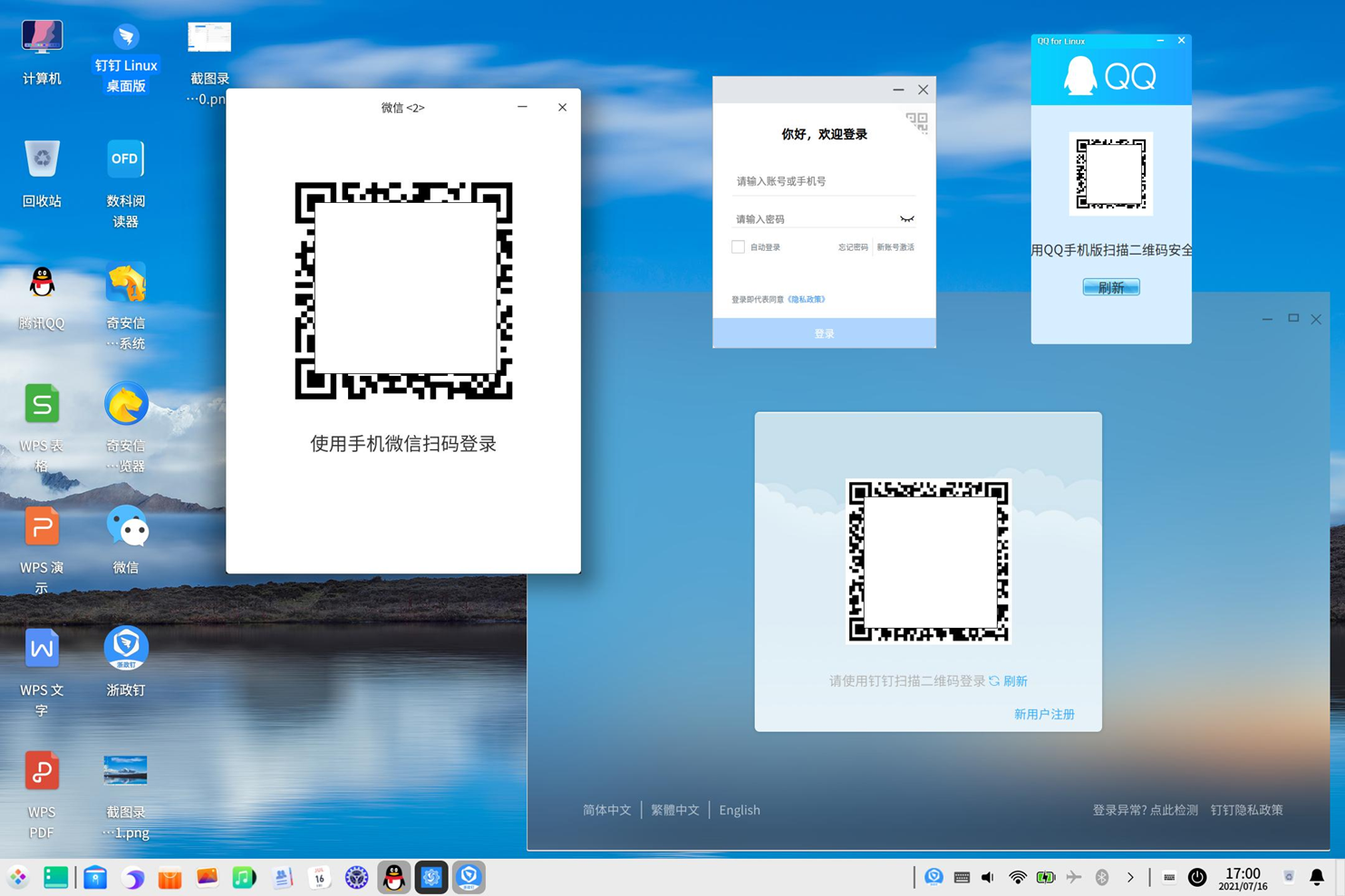Click the 新账号激活 link
The image size is (1345, 896).
pyautogui.click(x=895, y=247)
